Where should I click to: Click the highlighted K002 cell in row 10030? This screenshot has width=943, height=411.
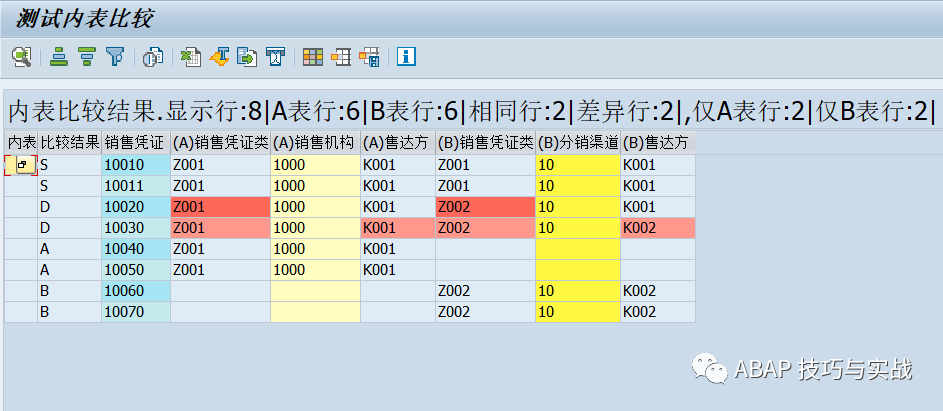tap(658, 228)
